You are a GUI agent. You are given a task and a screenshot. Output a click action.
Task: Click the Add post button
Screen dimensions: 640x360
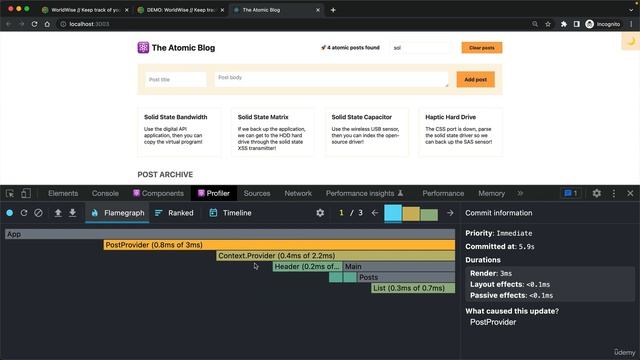tap(475, 80)
